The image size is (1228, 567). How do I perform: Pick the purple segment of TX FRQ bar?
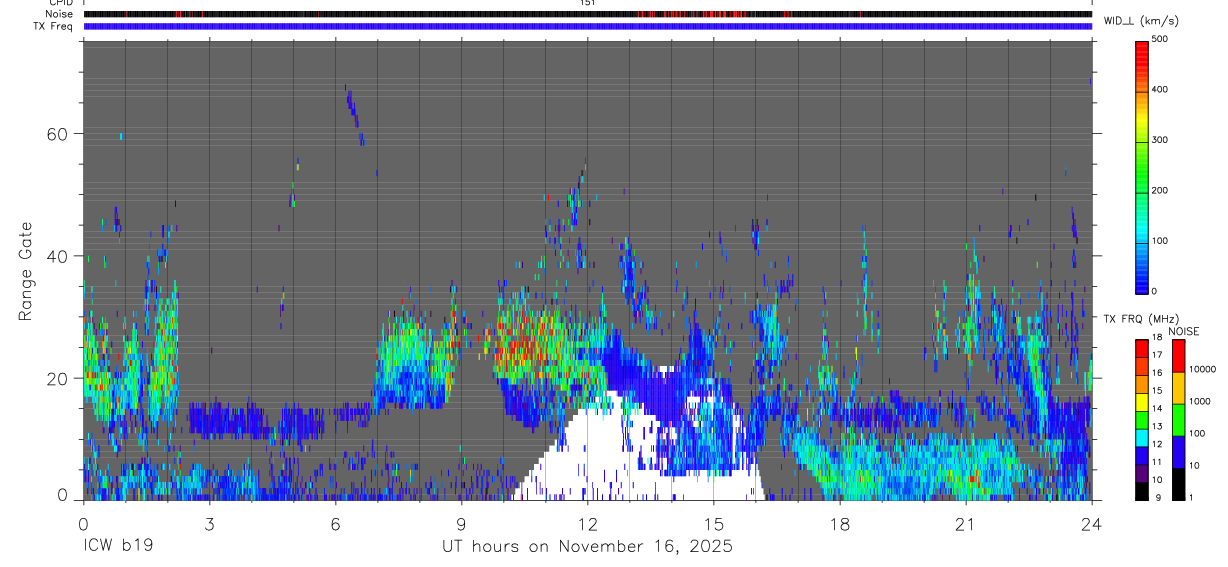pos(1142,472)
